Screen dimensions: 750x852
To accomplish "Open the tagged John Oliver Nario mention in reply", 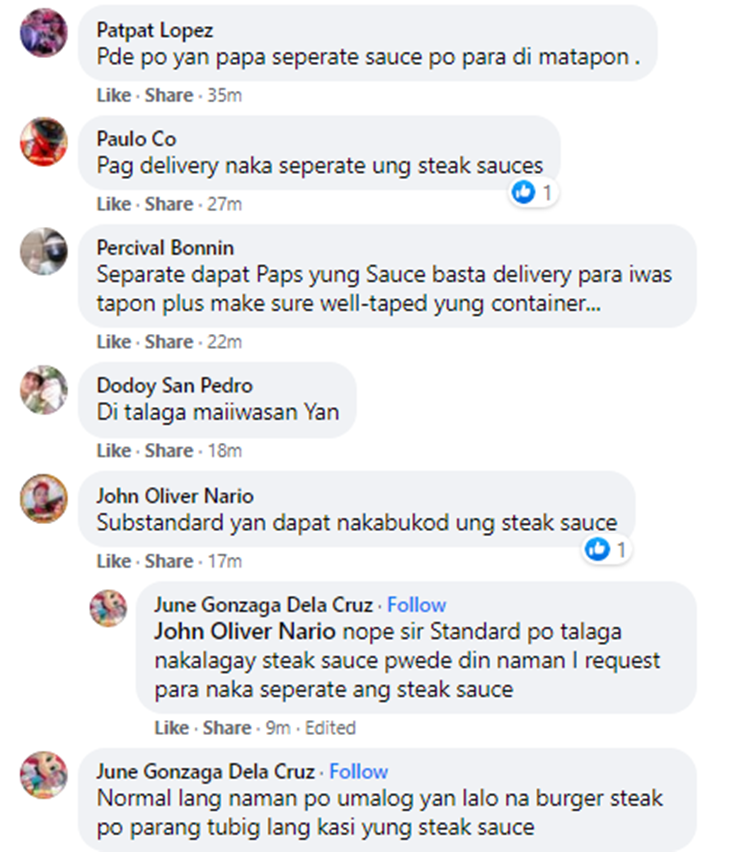I will point(245,631).
